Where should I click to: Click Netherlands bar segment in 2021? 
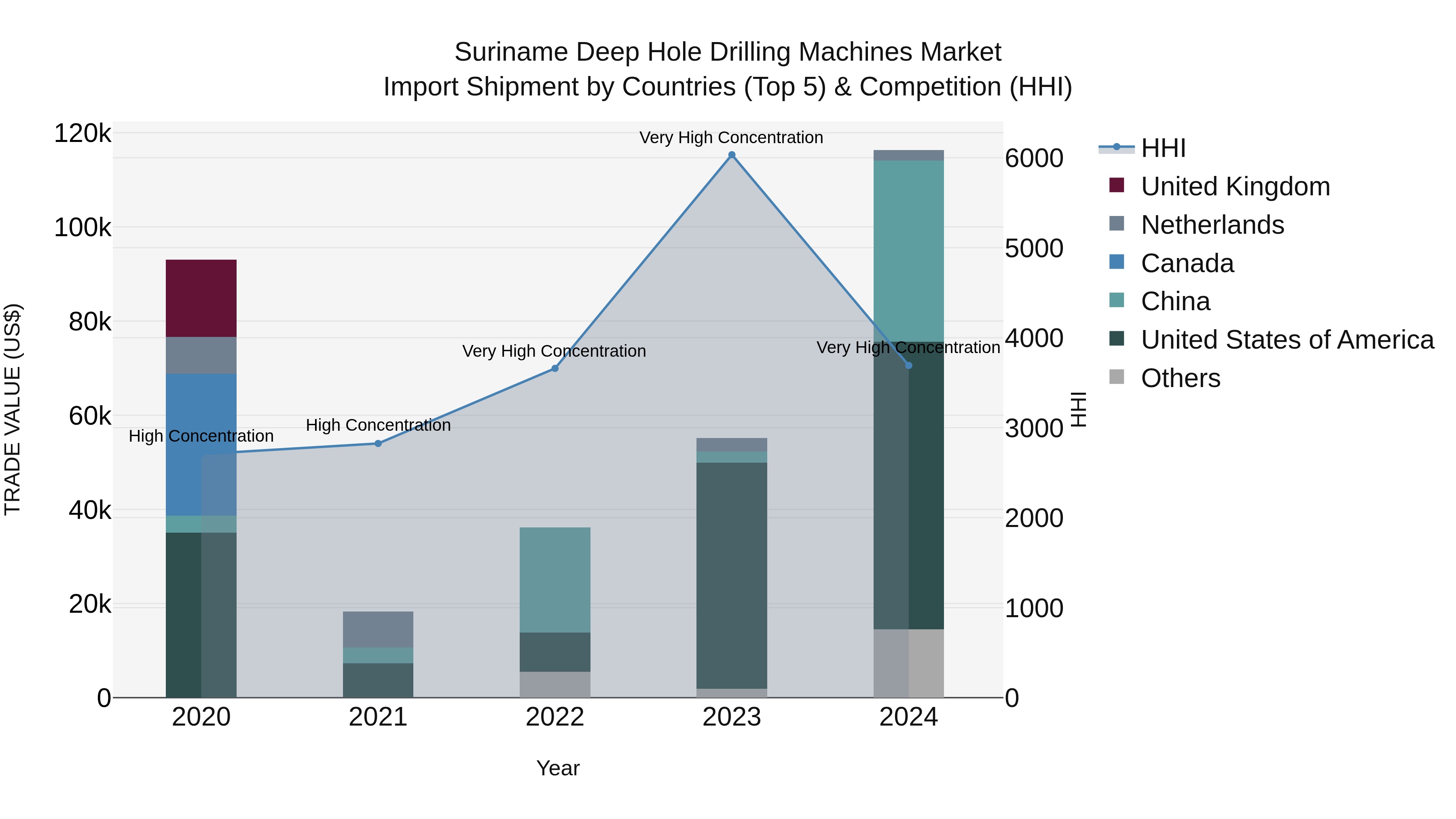(x=378, y=630)
